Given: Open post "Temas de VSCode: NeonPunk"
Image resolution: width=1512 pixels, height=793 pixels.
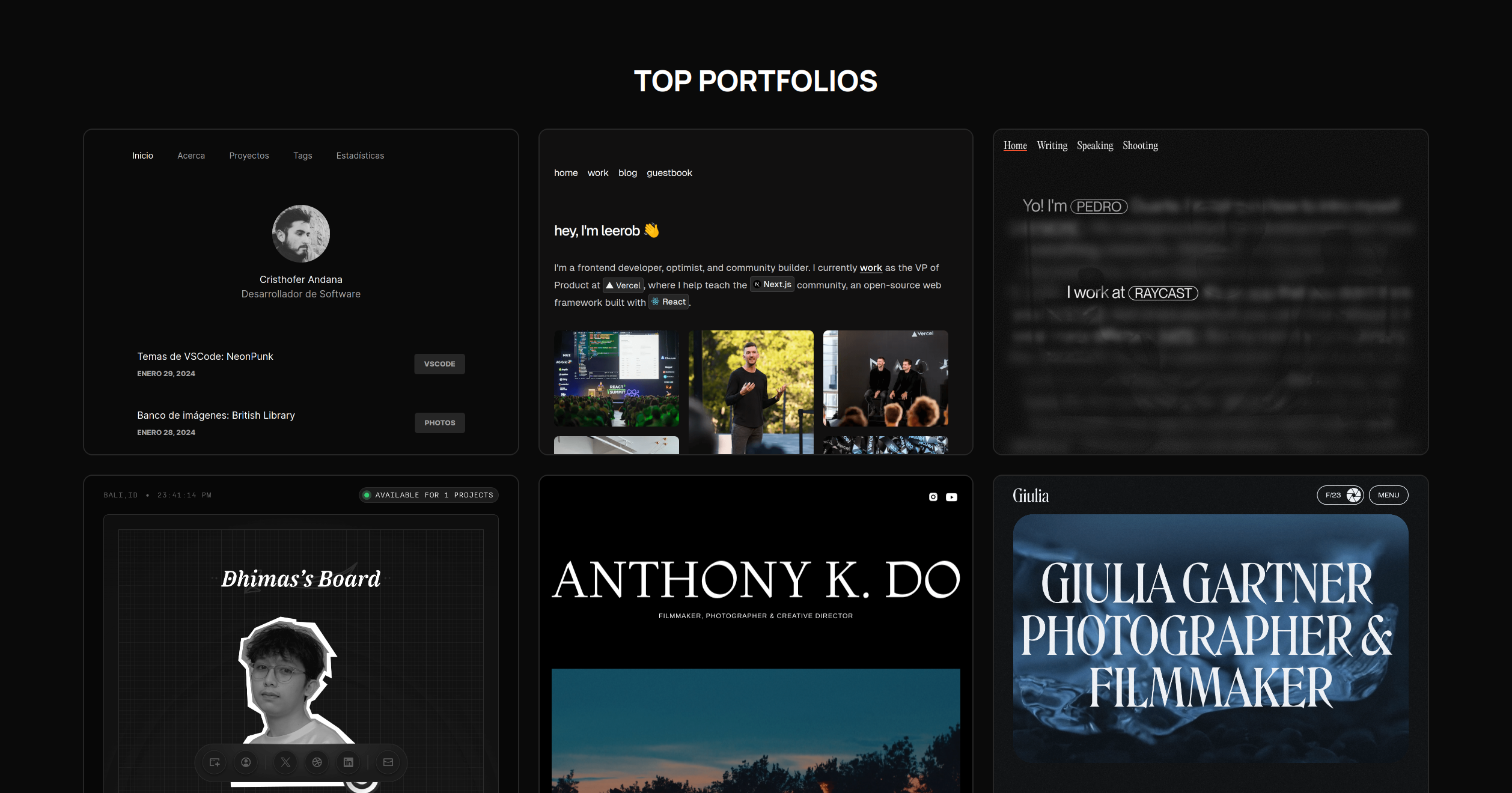Looking at the screenshot, I should click(205, 356).
